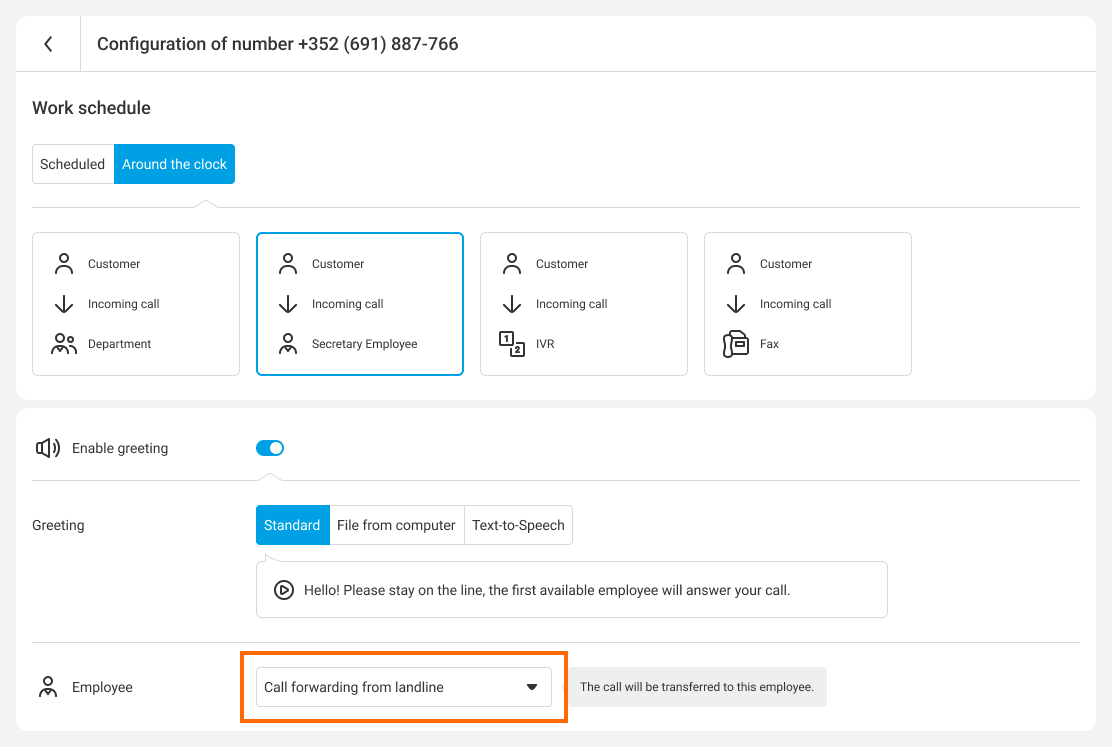Click the speaker icon beside Enable greeting
This screenshot has height=747, width=1112.
coord(48,448)
